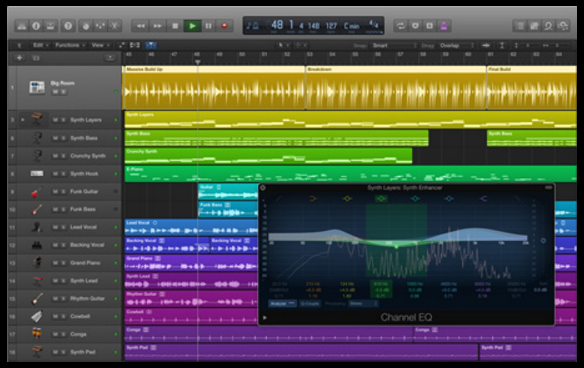This screenshot has height=368, width=584.
Task: Mute the Synth Pad track
Action: coord(55,352)
